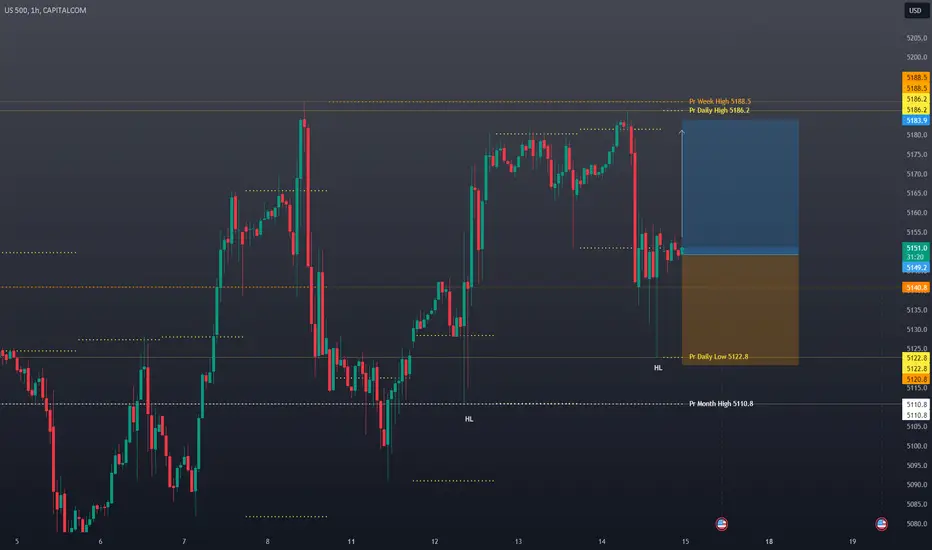This screenshot has width=932, height=550.
Task: Click the orange 5140.8 price tag
Action: click(916, 288)
